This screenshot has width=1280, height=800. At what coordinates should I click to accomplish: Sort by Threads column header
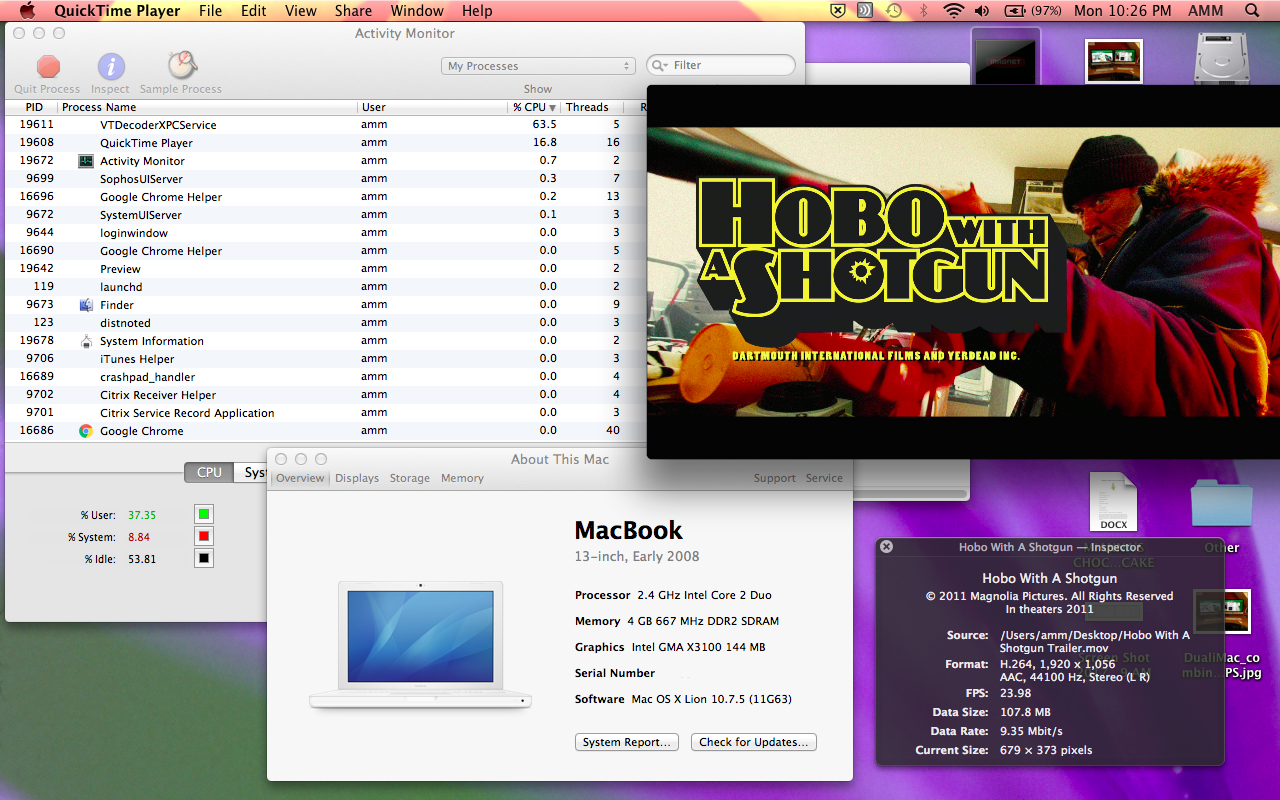[x=592, y=107]
